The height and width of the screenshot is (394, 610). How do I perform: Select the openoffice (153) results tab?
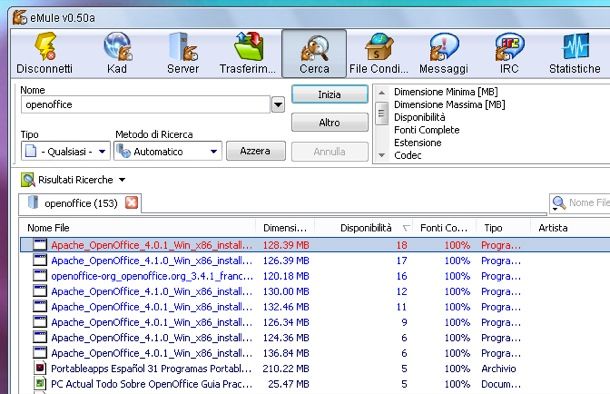pos(80,203)
